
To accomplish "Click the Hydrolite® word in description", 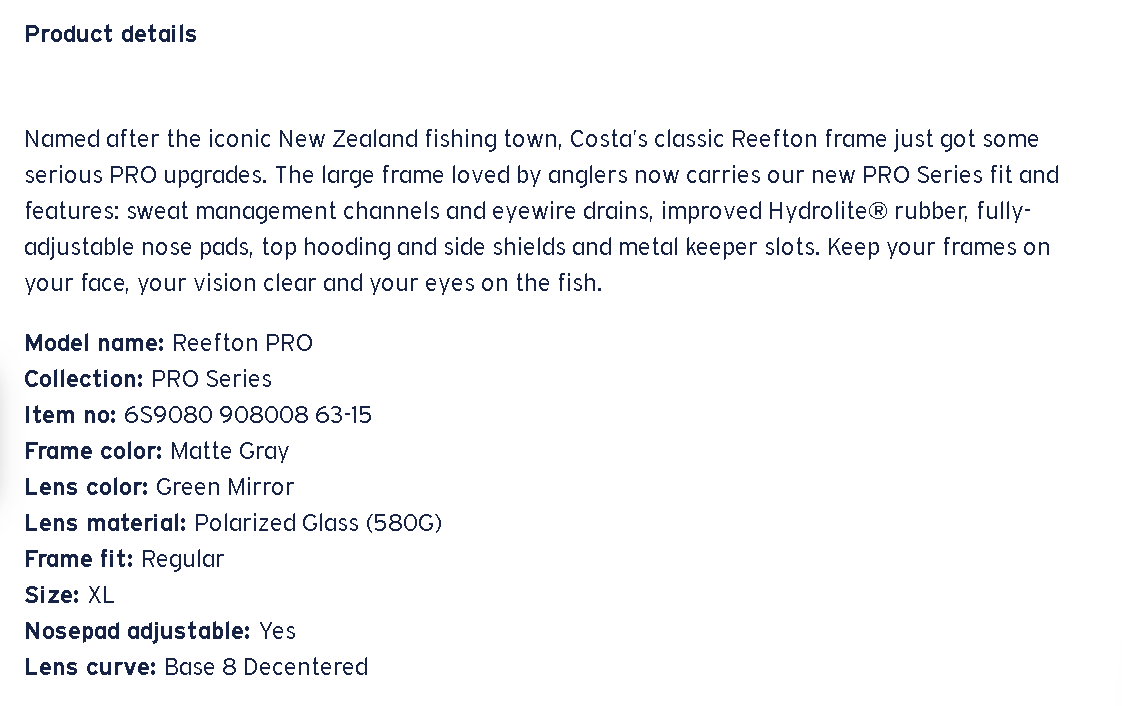I will [826, 211].
